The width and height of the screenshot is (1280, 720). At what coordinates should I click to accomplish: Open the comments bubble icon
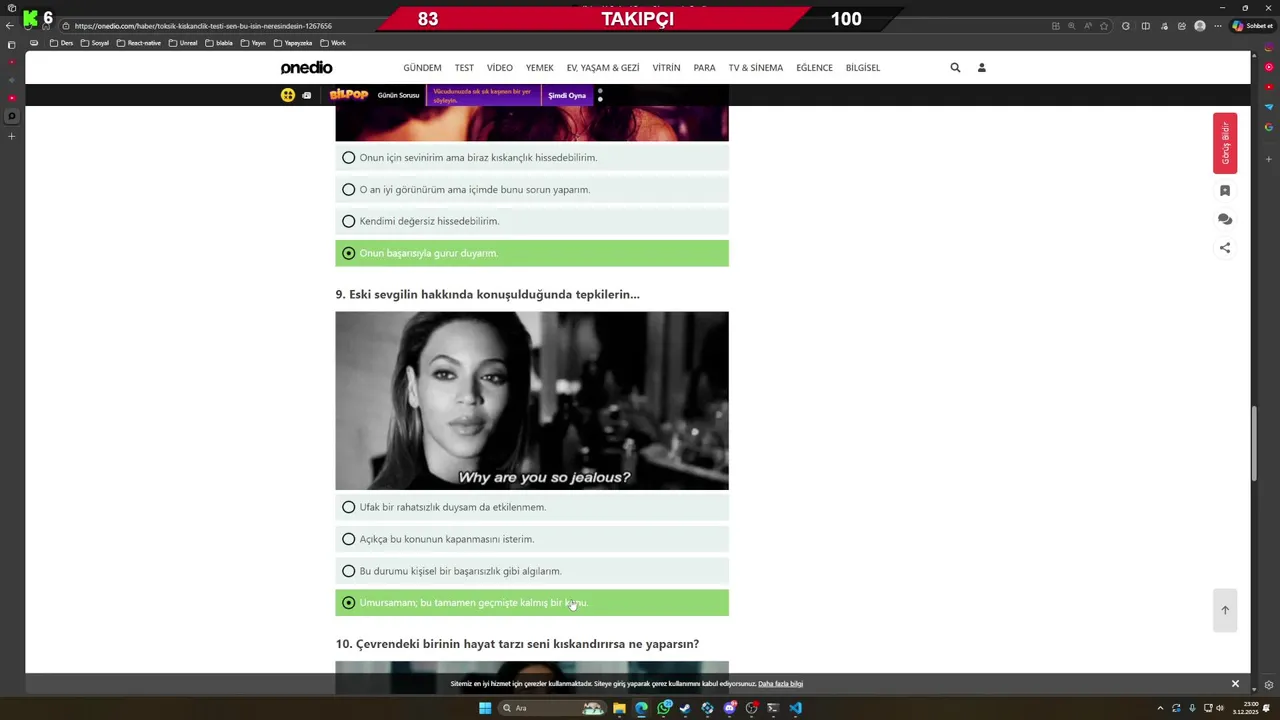1225,219
